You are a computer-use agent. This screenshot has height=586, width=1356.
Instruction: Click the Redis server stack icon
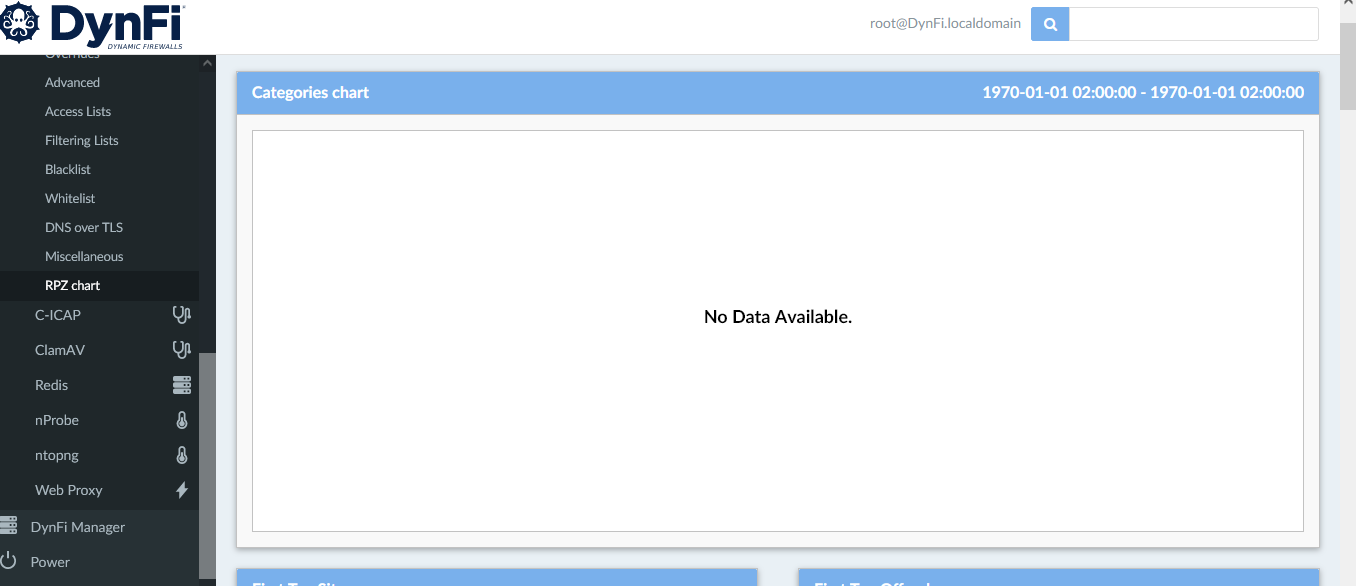(181, 385)
